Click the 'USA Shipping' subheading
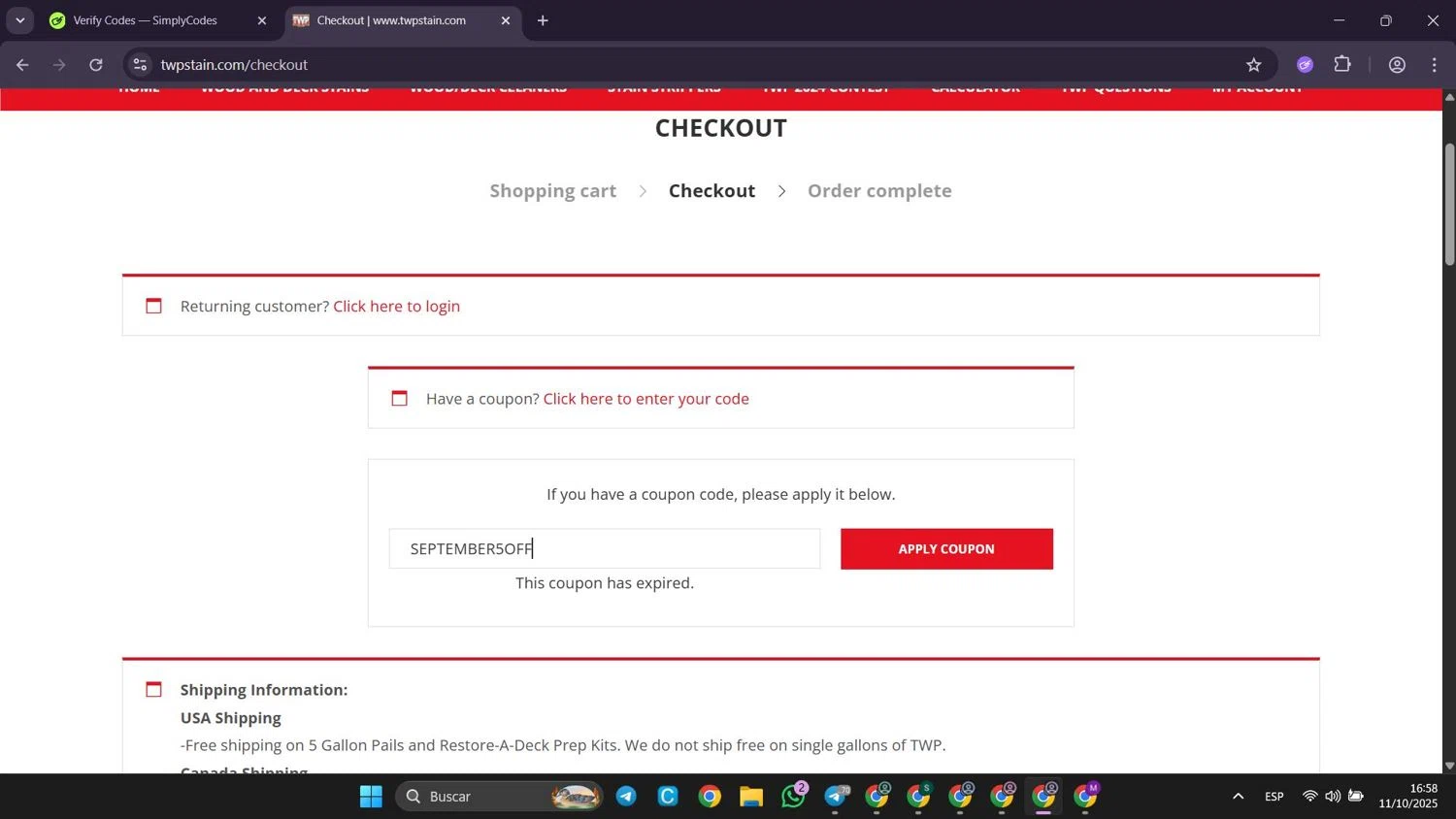1456x819 pixels. pyautogui.click(x=231, y=718)
